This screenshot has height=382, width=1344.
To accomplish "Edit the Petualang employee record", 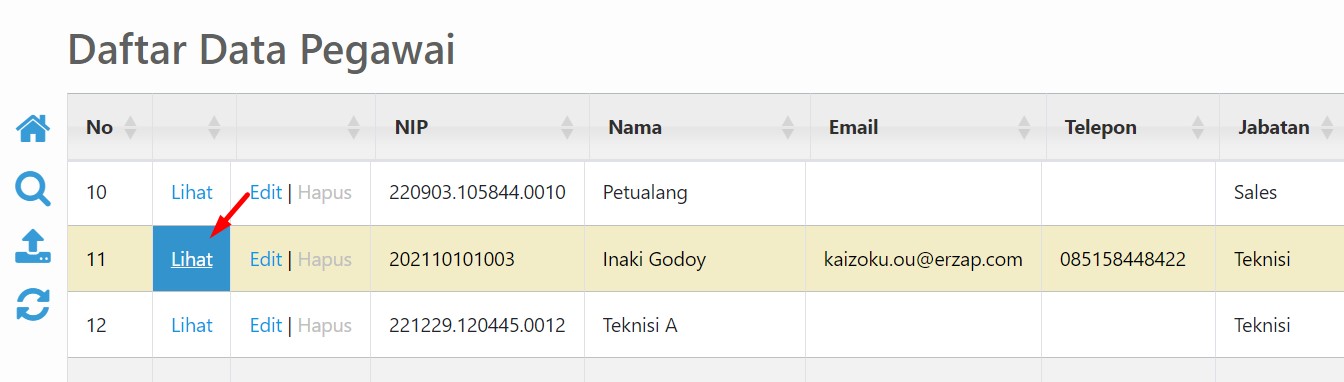I will pos(266,193).
